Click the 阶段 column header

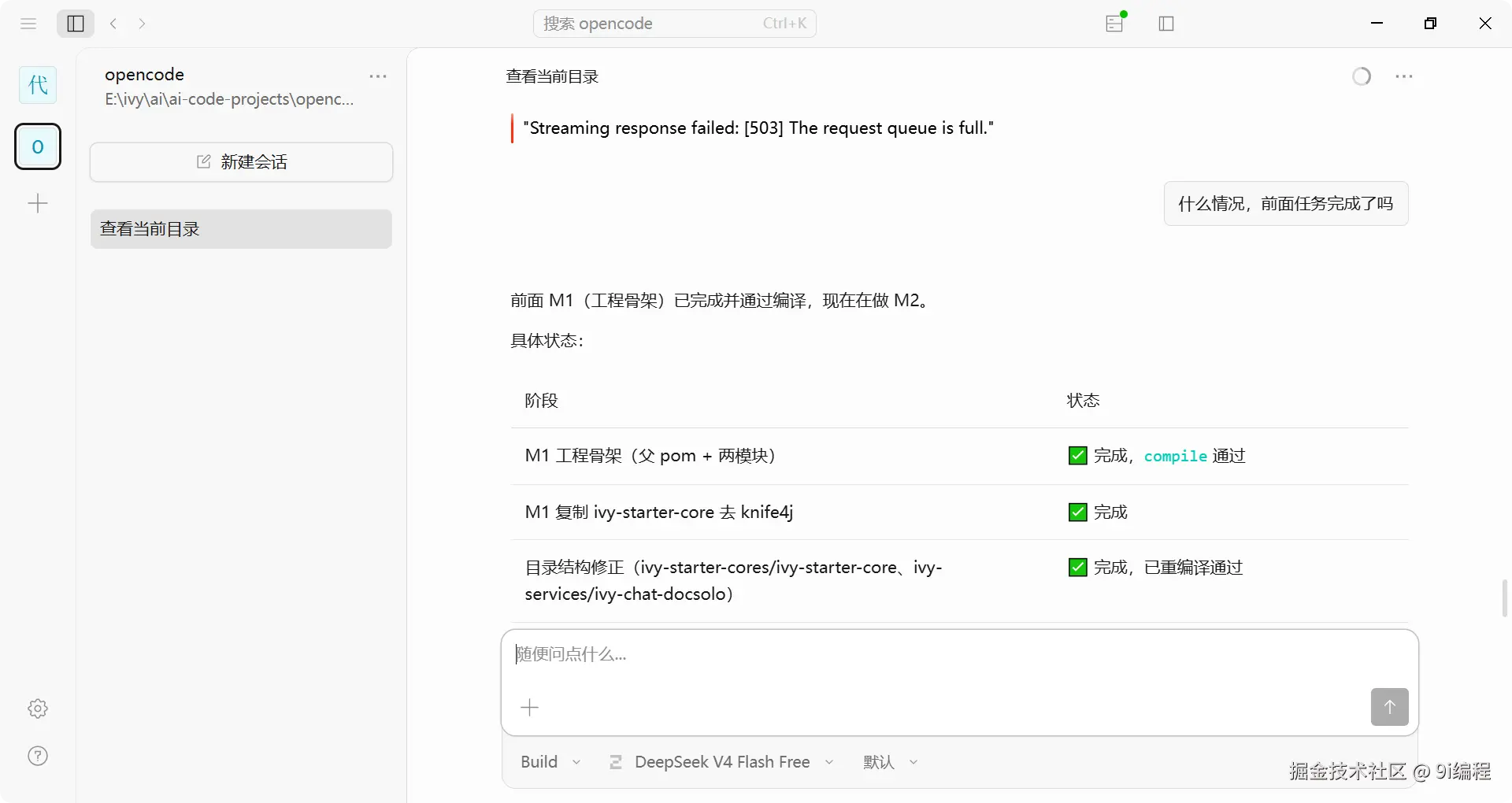(542, 401)
